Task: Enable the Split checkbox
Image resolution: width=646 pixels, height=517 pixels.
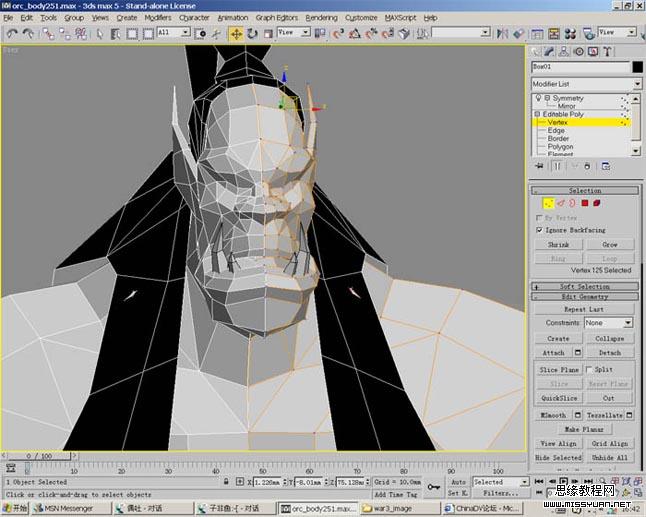Action: [x=589, y=370]
